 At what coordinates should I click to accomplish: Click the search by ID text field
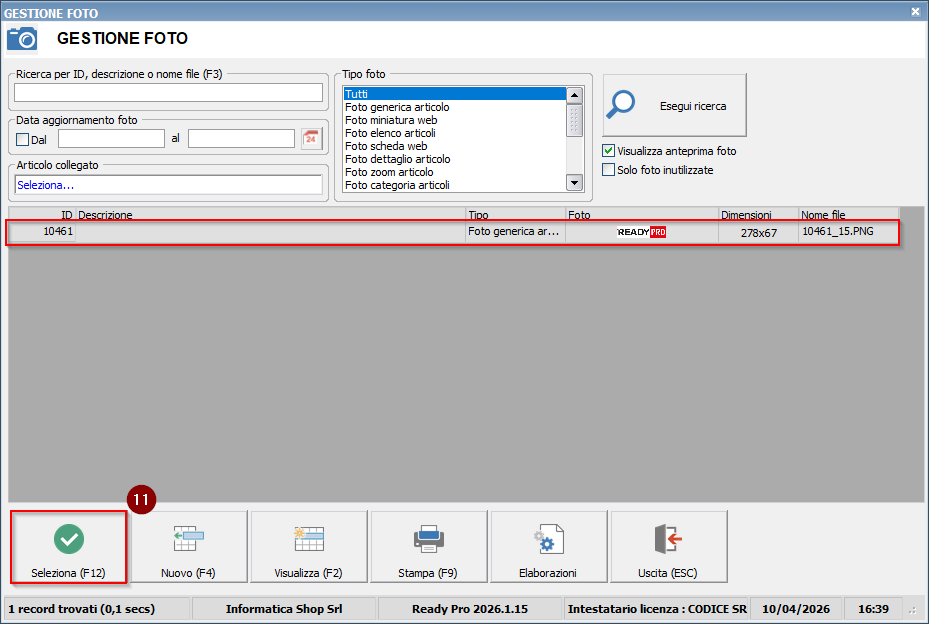168,93
